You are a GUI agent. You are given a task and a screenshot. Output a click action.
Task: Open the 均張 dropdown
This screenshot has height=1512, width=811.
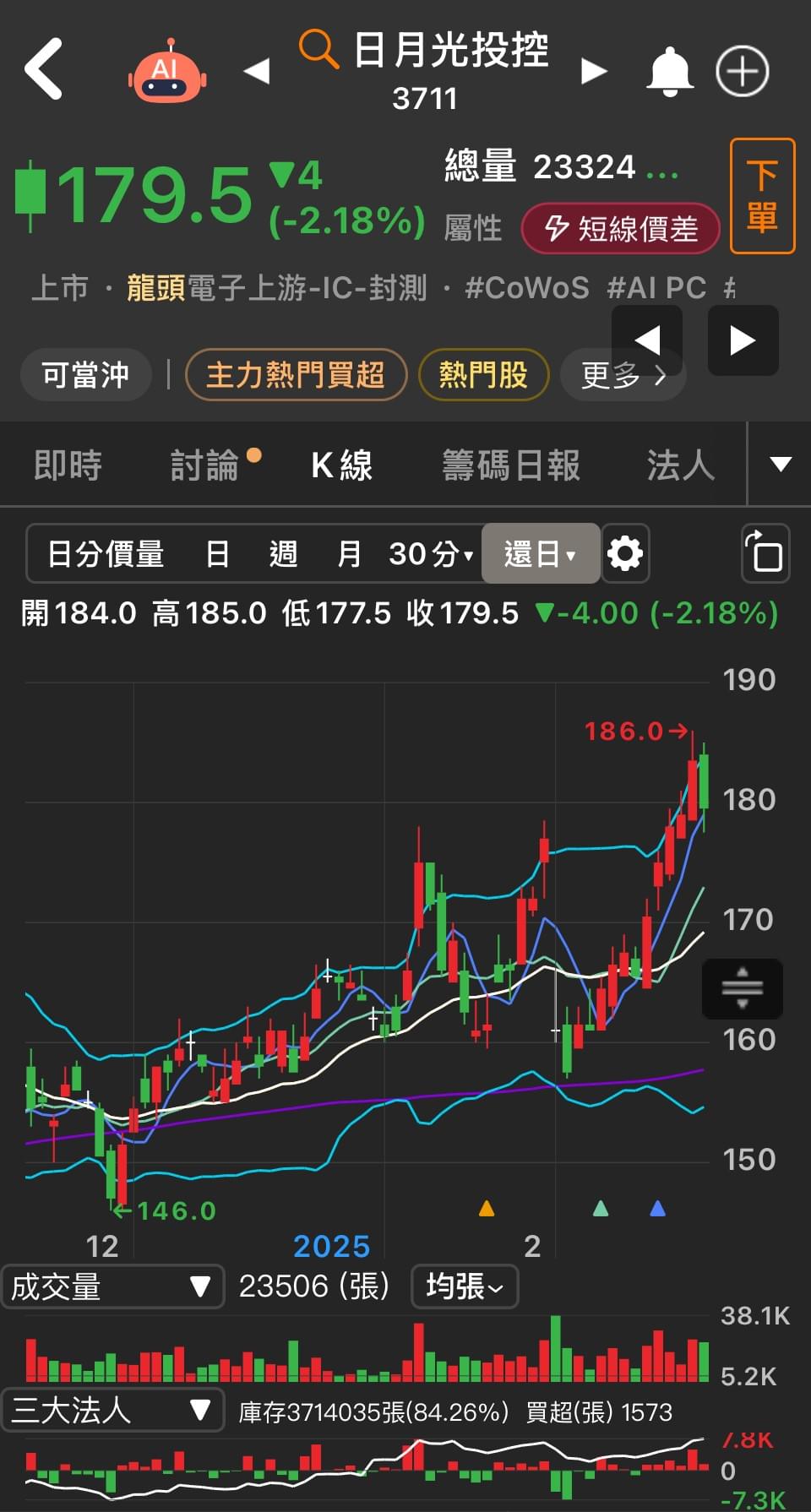465,1286
